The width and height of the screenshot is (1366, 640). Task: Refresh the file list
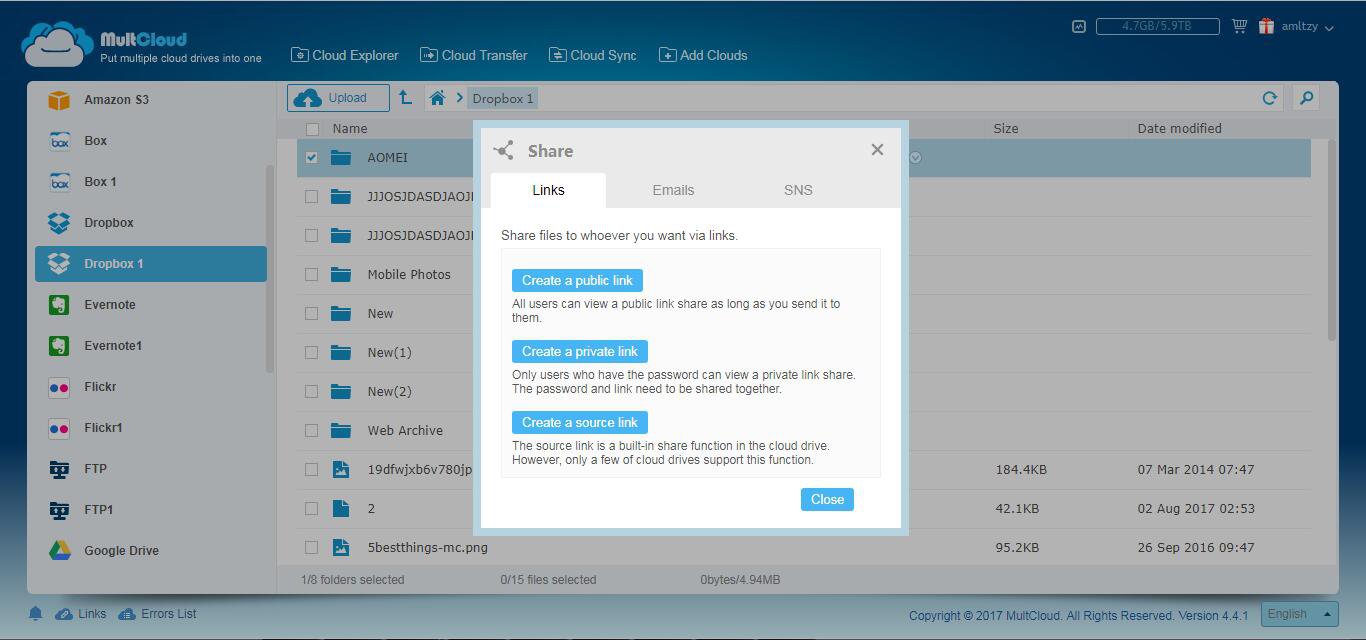1269,98
